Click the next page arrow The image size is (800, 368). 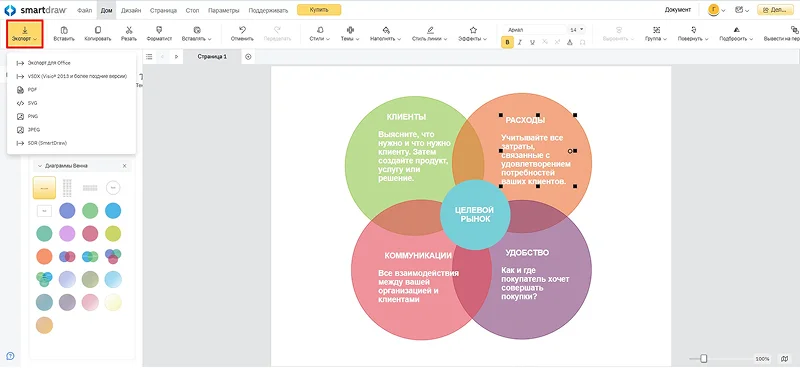point(177,57)
